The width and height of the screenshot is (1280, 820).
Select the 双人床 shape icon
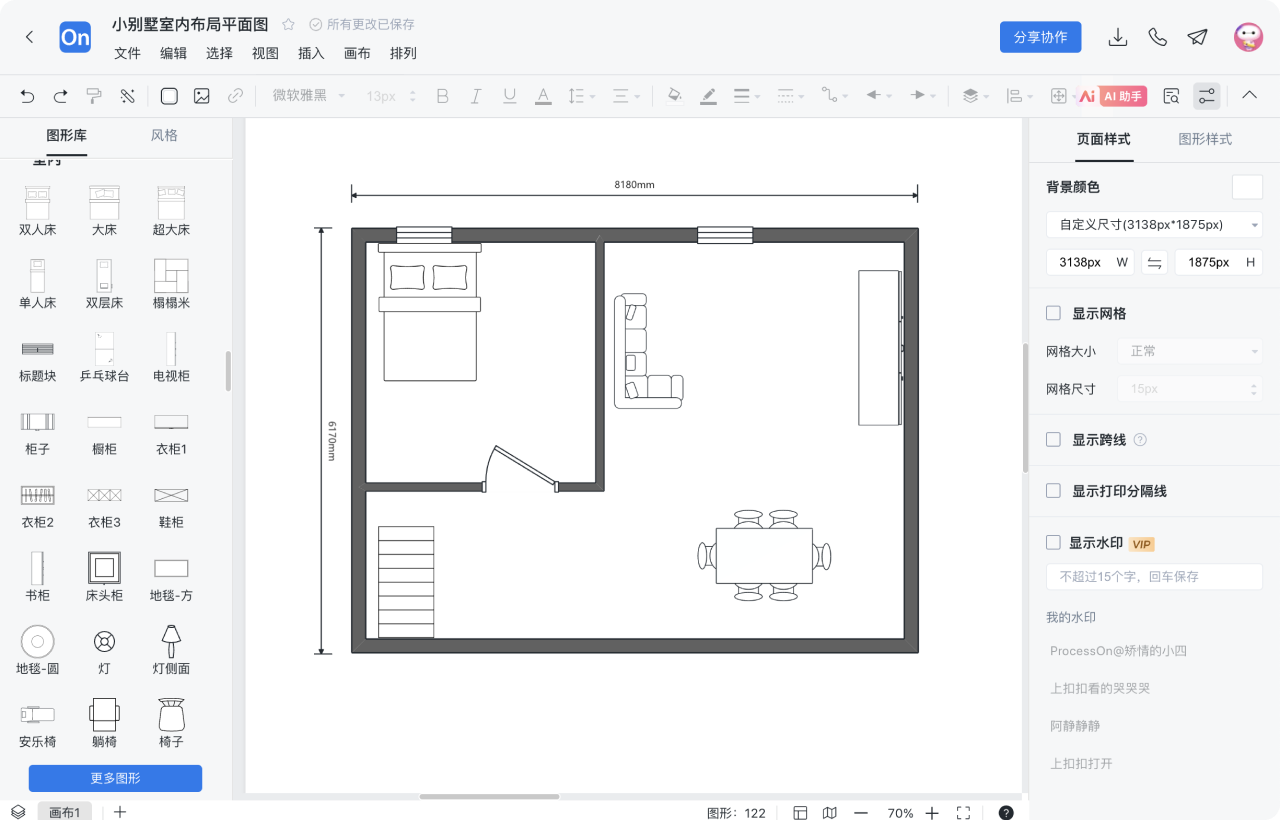38,203
